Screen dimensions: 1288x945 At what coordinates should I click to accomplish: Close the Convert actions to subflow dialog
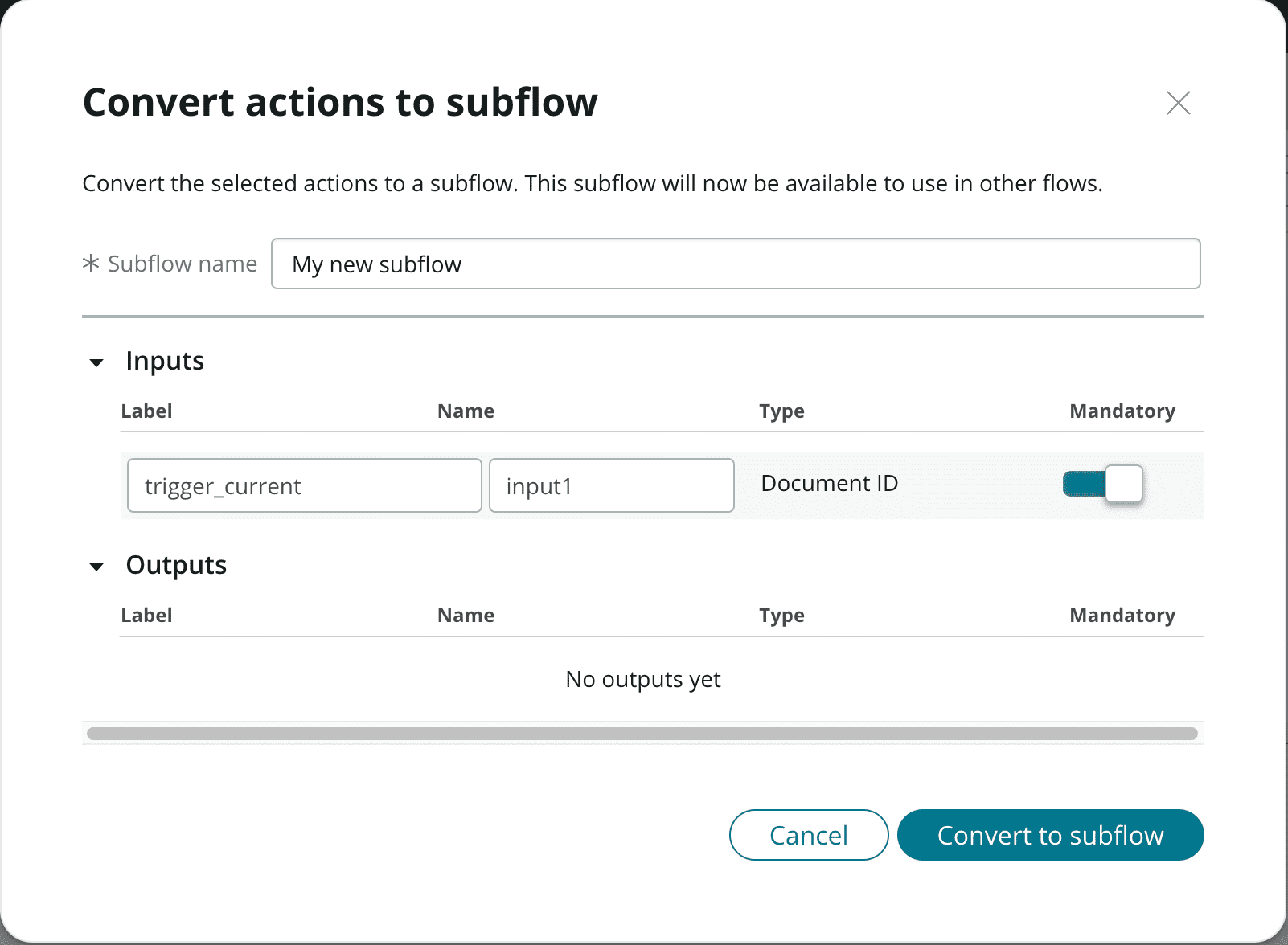(x=1178, y=103)
